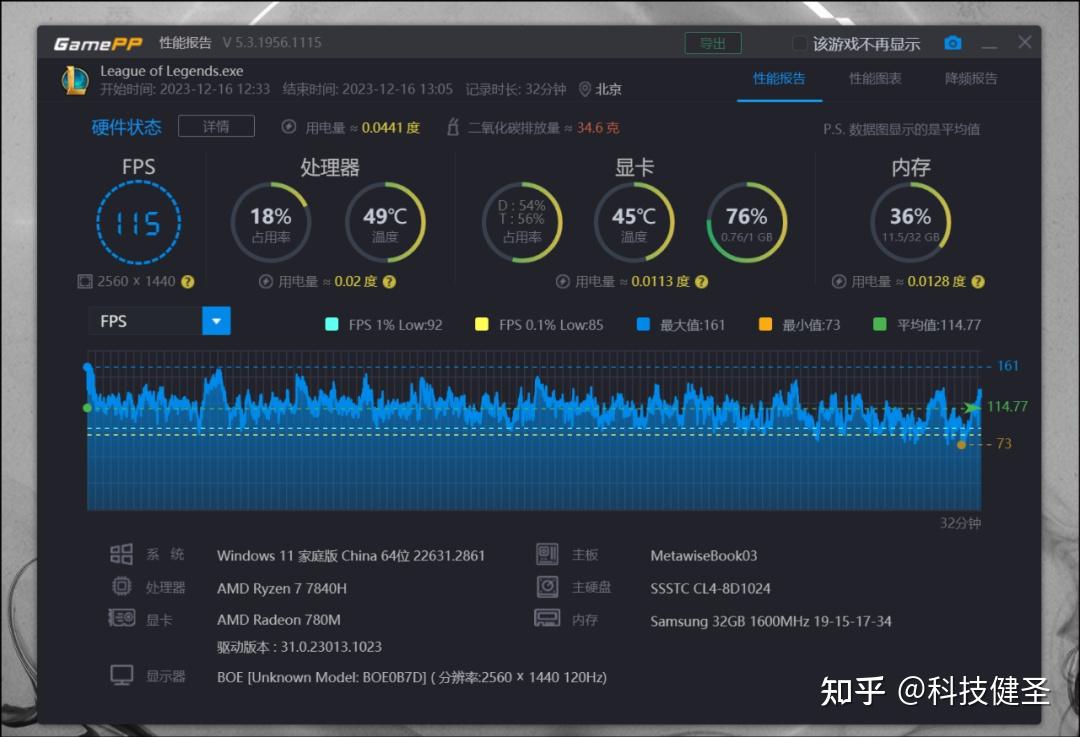Click the display monitor icon in specs list
The width and height of the screenshot is (1080, 737).
point(122,676)
